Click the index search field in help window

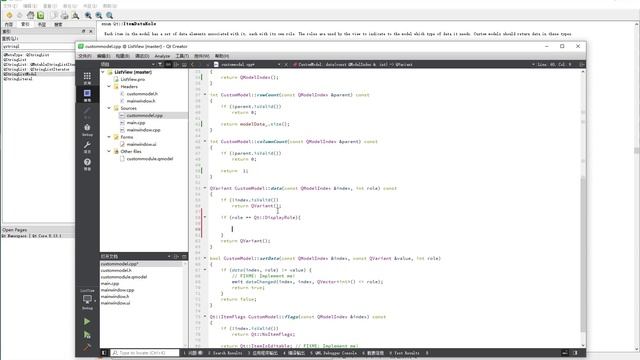tap(38, 46)
